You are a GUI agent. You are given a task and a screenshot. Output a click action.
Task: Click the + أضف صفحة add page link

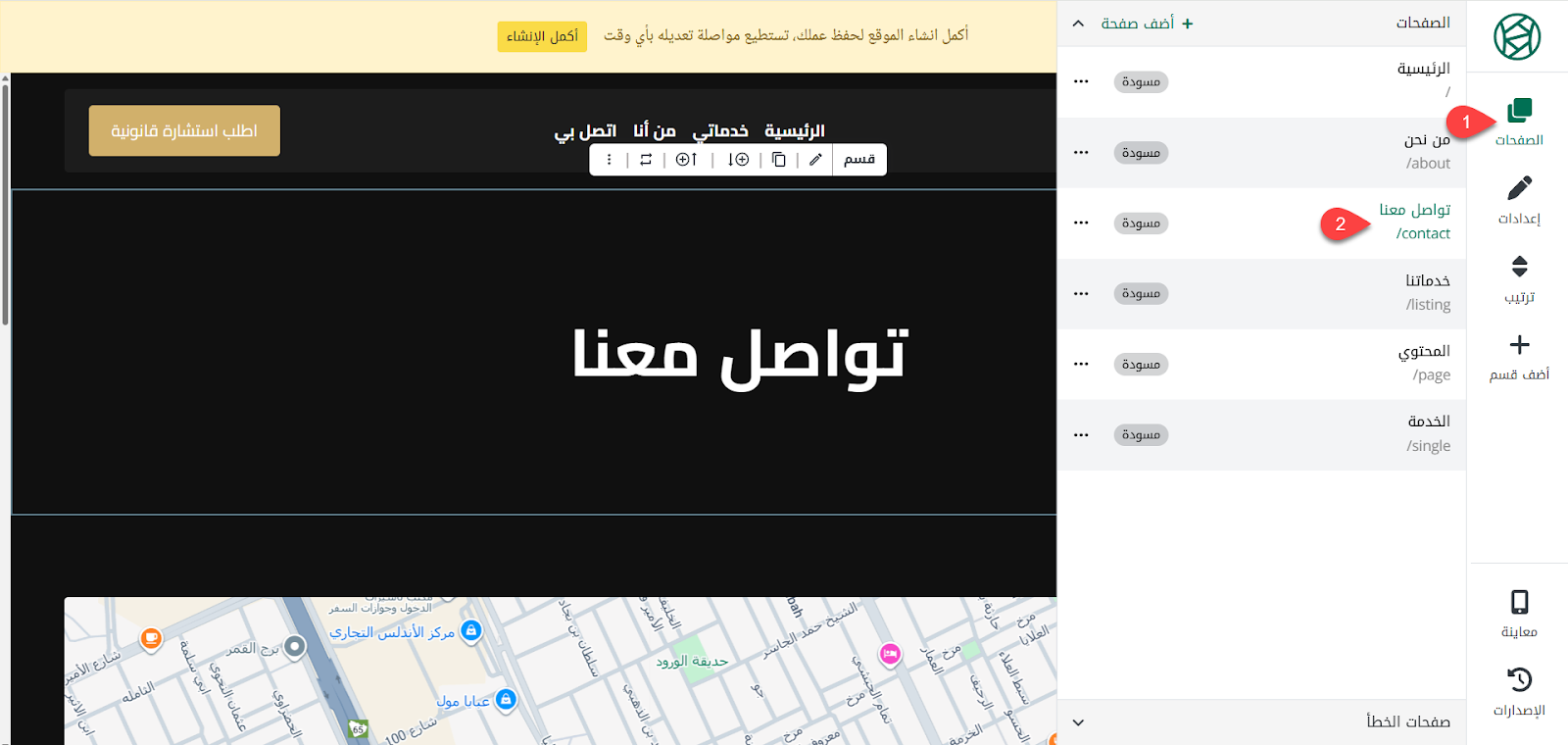click(x=1147, y=24)
